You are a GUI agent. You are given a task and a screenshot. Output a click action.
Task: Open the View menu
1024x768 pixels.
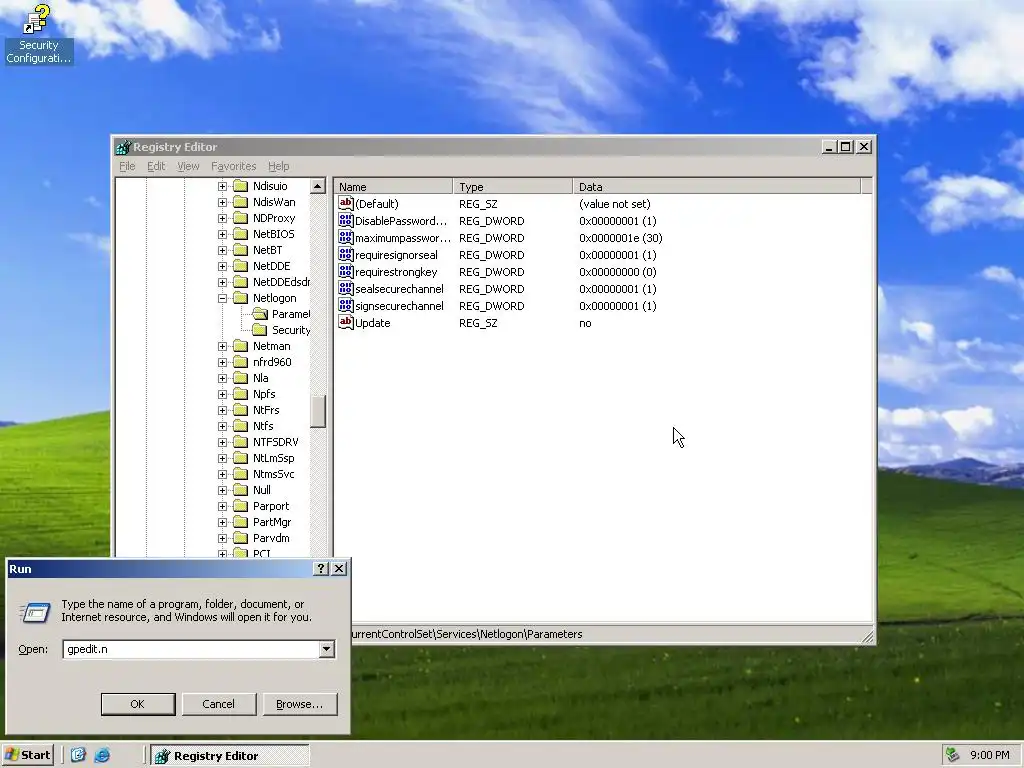pos(188,166)
